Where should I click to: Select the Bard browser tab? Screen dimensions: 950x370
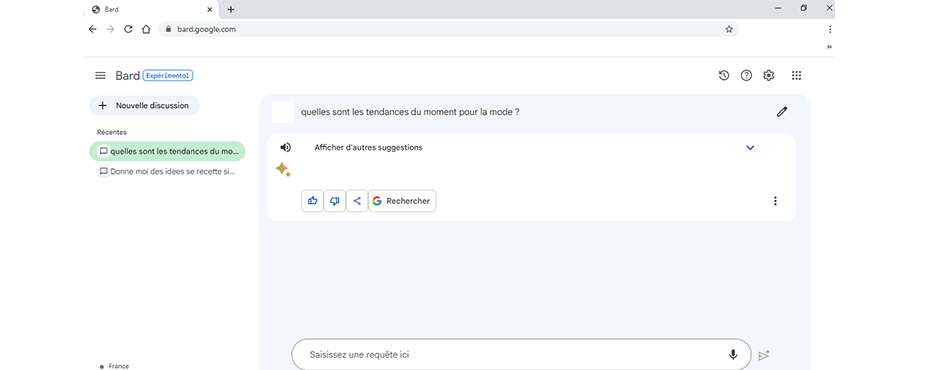(x=151, y=10)
